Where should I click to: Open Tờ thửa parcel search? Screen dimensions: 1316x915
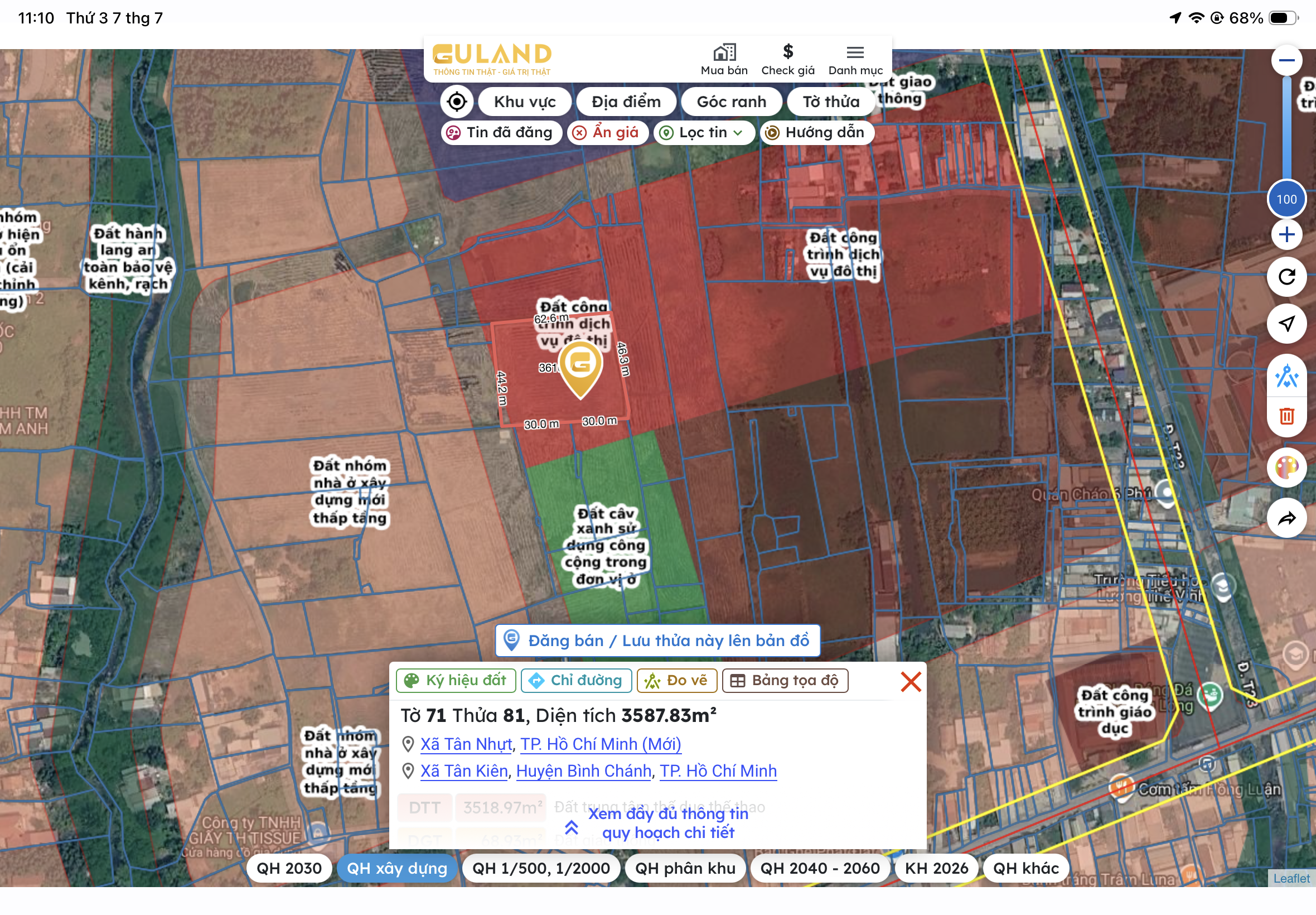point(831,102)
